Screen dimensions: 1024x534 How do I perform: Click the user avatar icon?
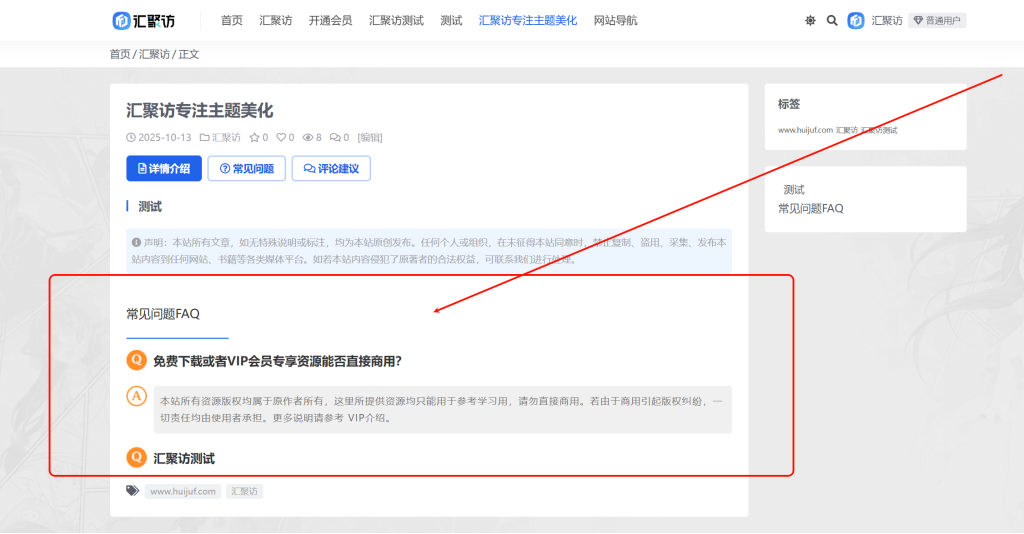pyautogui.click(x=856, y=21)
